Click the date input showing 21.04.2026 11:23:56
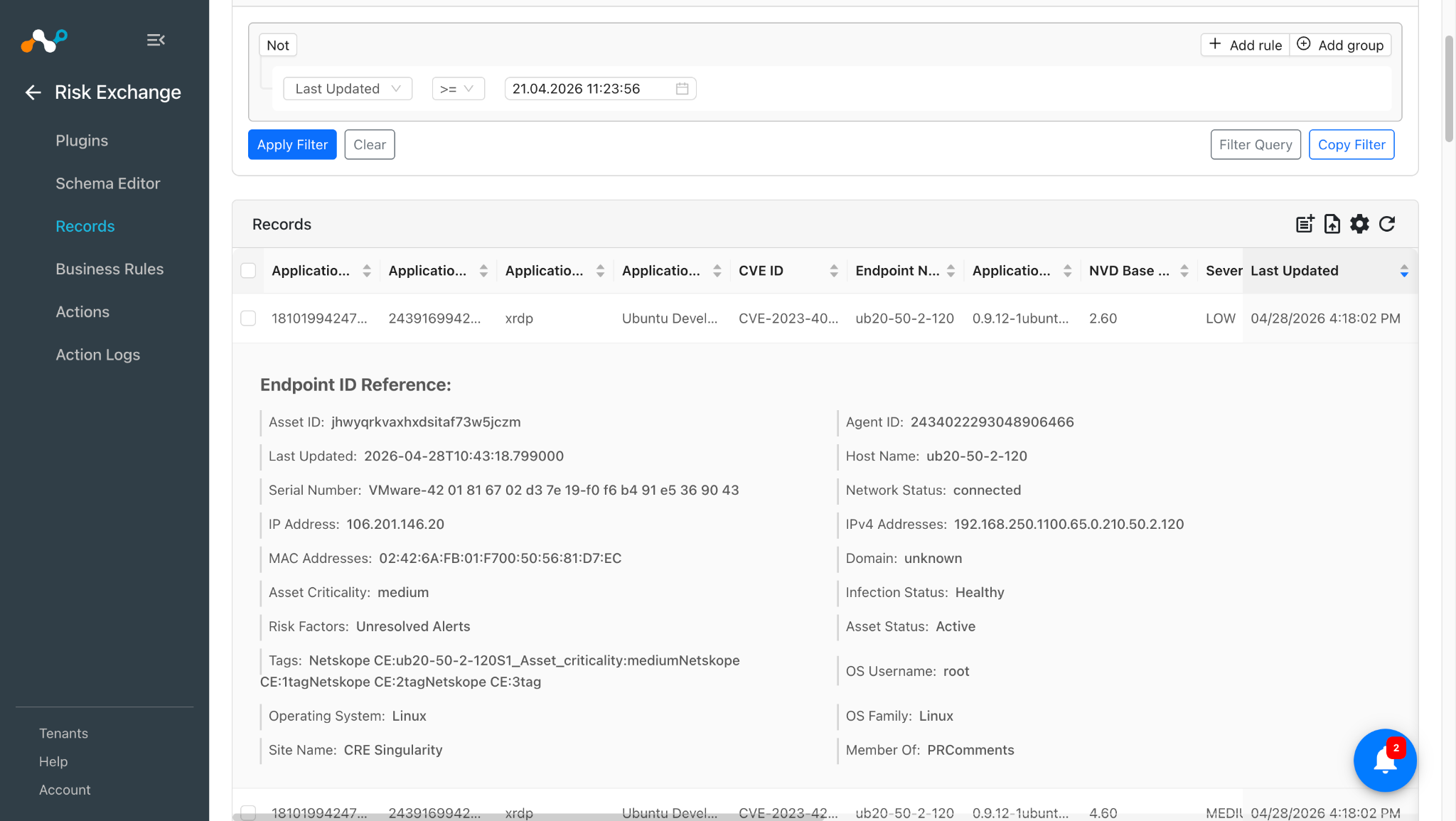Viewport: 1456px width, 821px height. click(600, 89)
